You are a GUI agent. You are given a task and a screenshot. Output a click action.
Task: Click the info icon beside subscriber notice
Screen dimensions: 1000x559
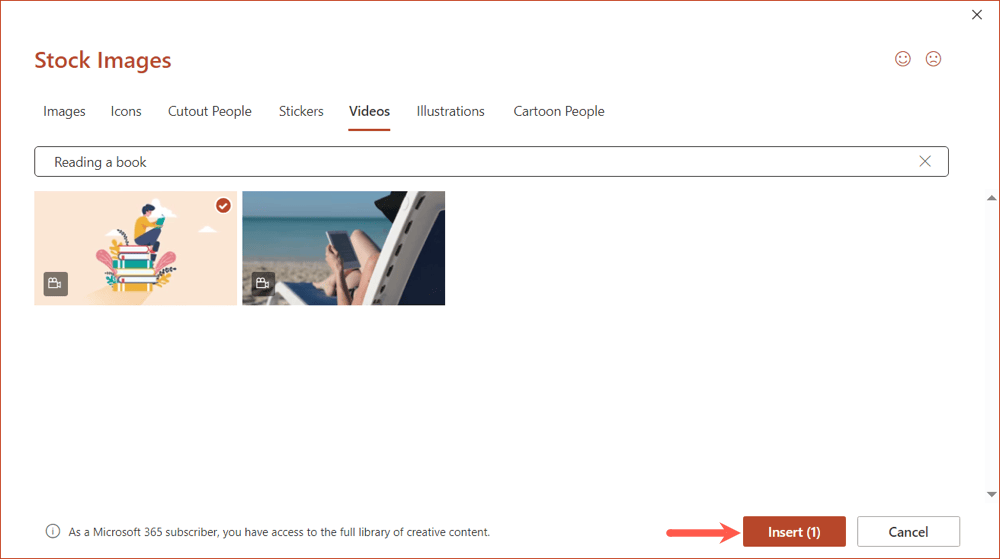(x=53, y=532)
